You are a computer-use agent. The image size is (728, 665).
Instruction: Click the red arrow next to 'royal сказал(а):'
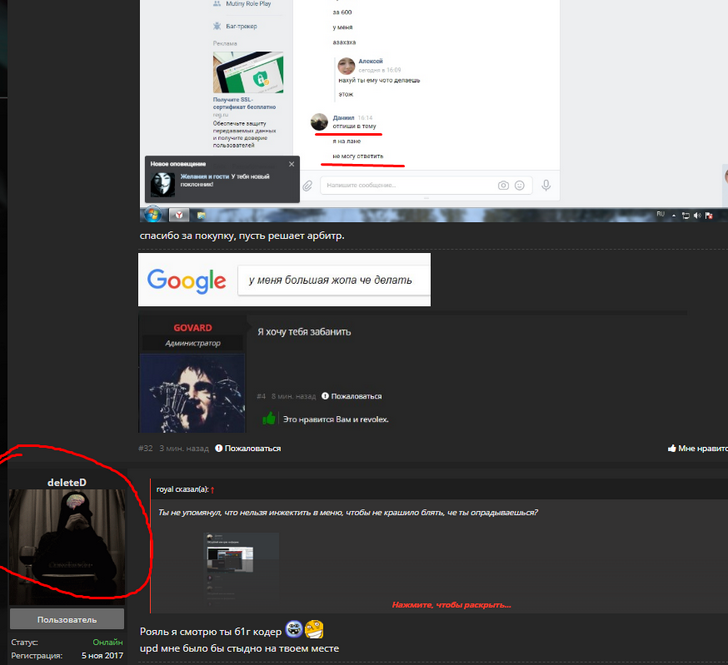[212, 490]
